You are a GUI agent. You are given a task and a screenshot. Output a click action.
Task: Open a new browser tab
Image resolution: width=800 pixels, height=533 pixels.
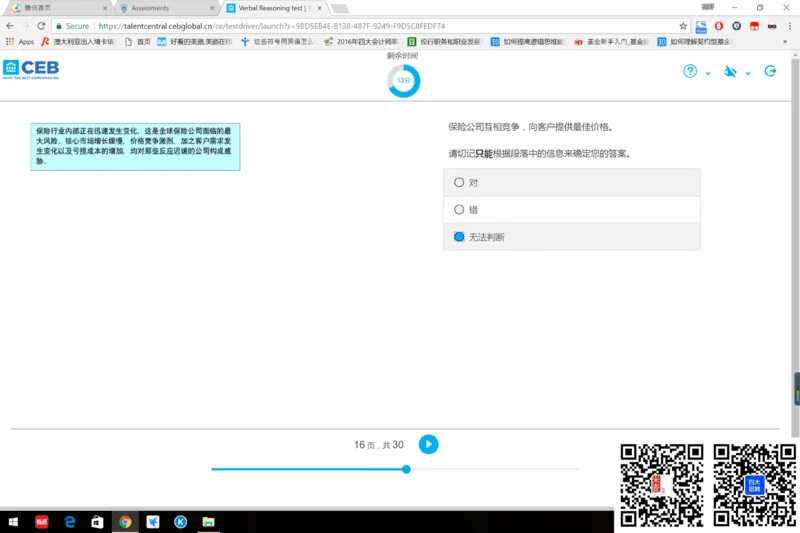340,8
